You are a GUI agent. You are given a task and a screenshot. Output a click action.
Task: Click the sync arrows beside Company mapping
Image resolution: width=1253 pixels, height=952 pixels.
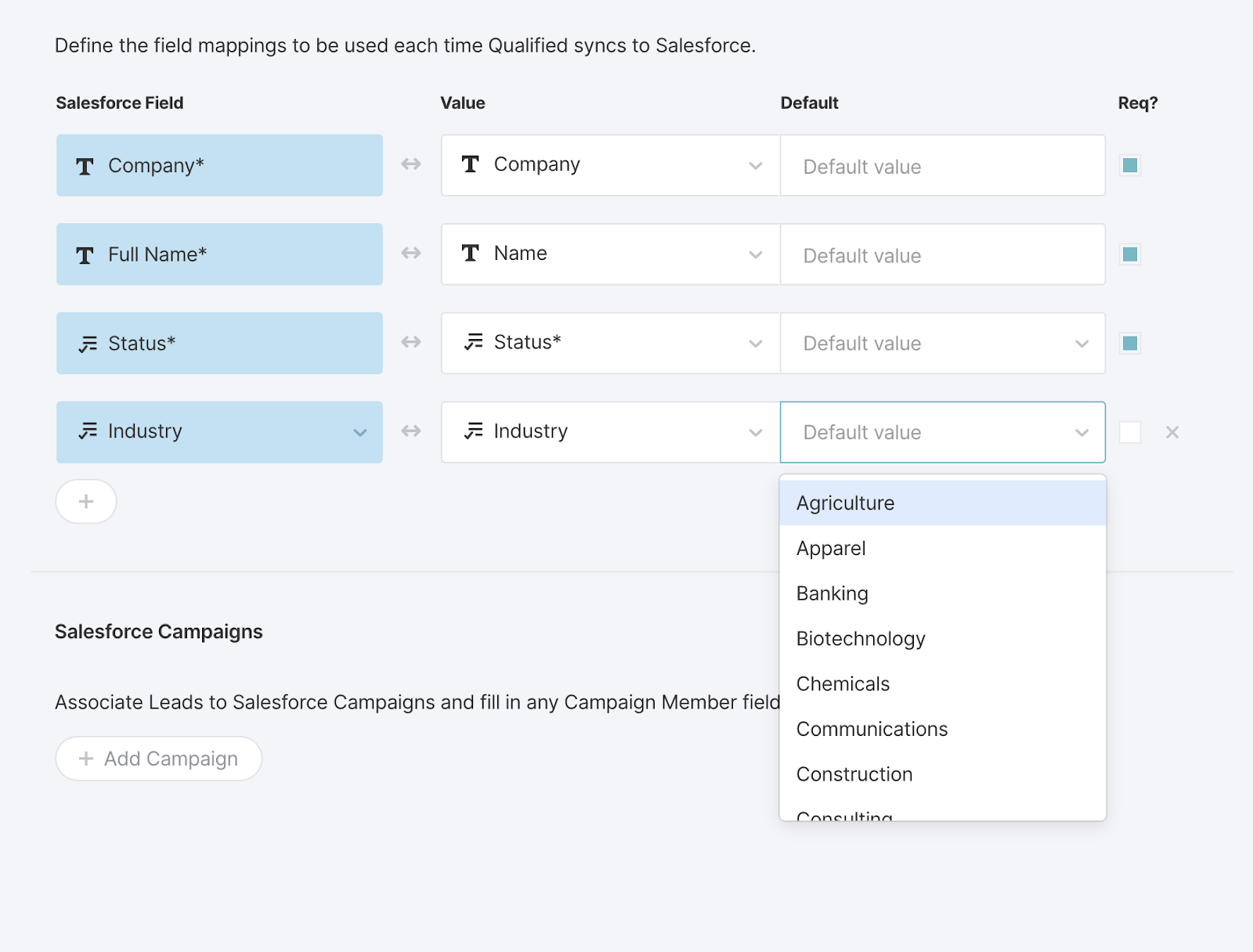pos(410,165)
